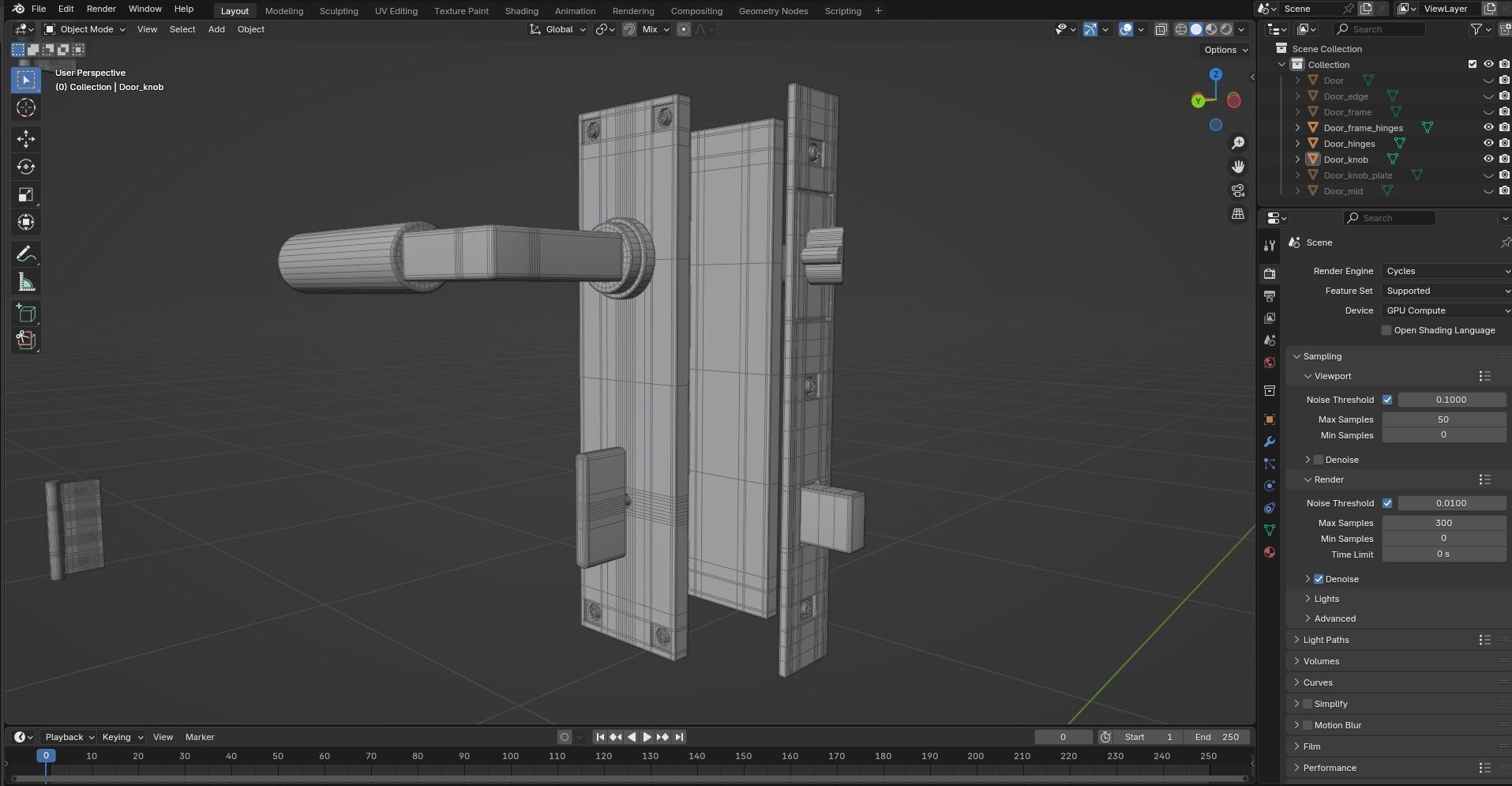The image size is (1512, 786).
Task: Expand the Door_frame_hinges tree item
Action: (1297, 127)
